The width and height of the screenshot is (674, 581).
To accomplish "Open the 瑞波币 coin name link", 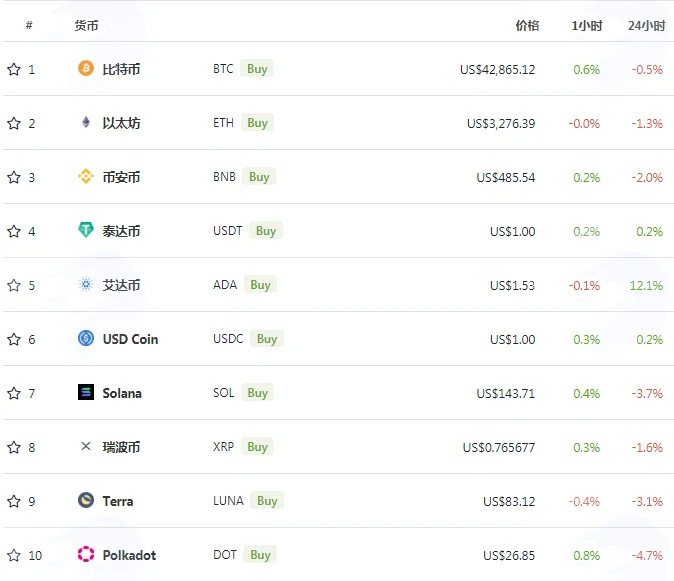I will [x=121, y=447].
